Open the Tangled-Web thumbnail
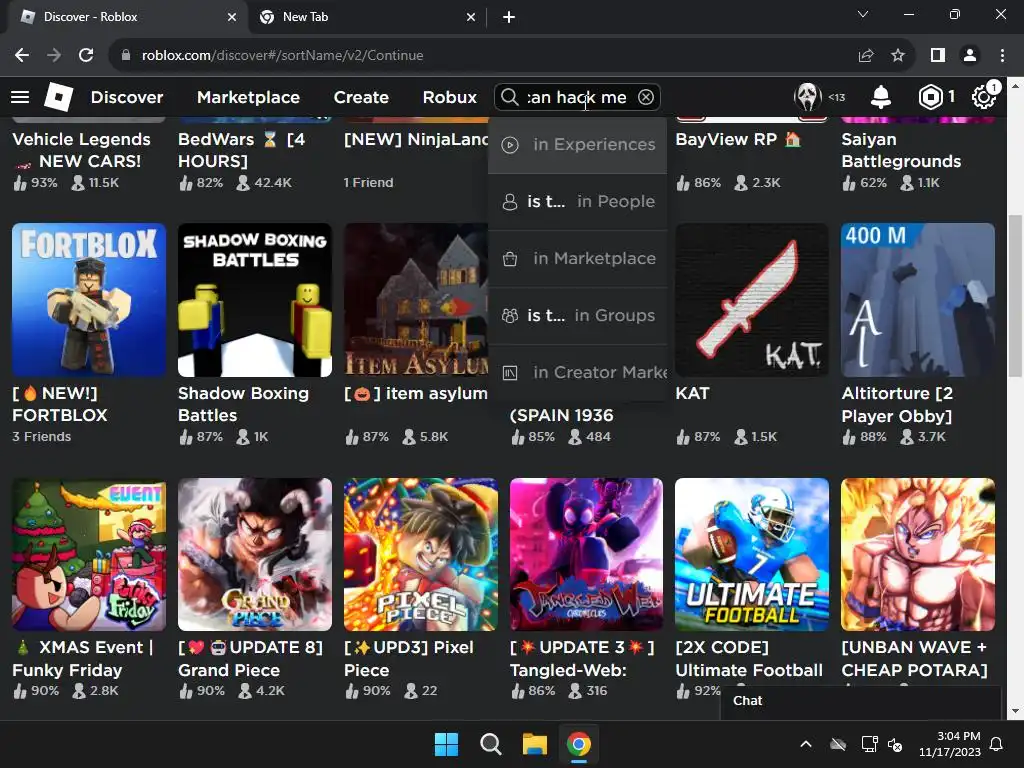The width and height of the screenshot is (1024, 768). pos(586,554)
